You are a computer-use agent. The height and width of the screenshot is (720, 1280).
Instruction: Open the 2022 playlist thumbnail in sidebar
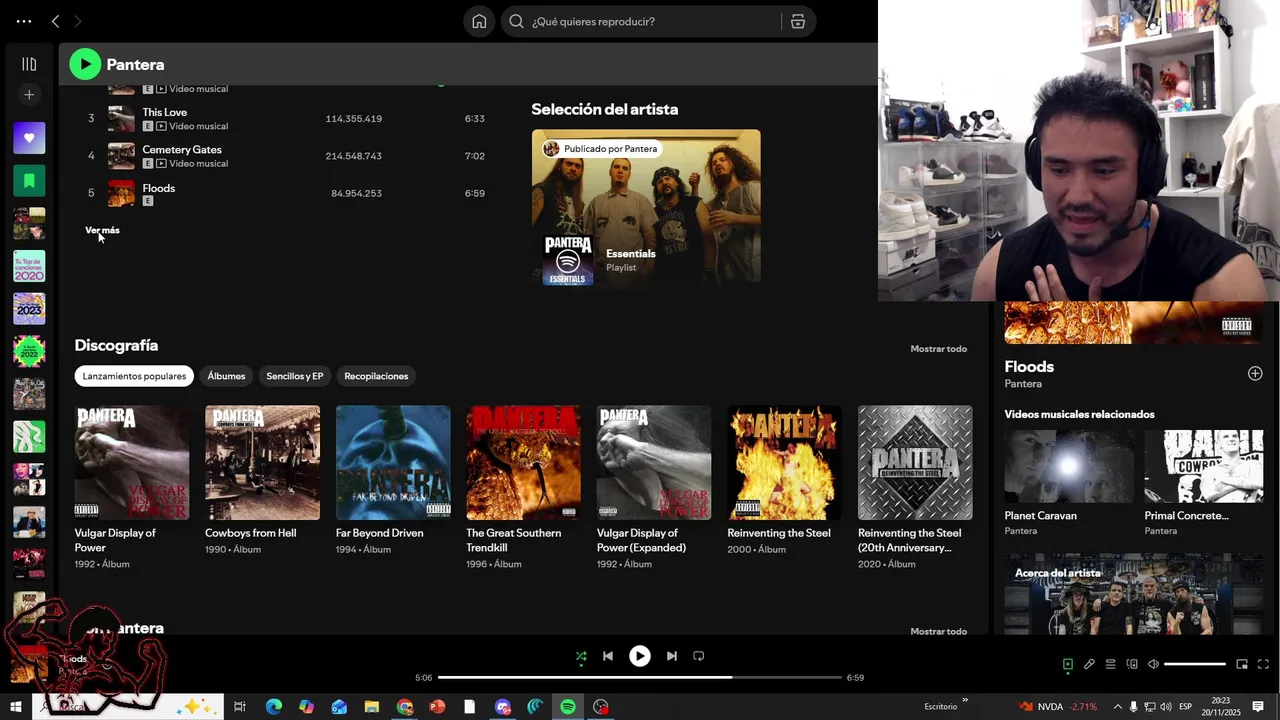29,352
